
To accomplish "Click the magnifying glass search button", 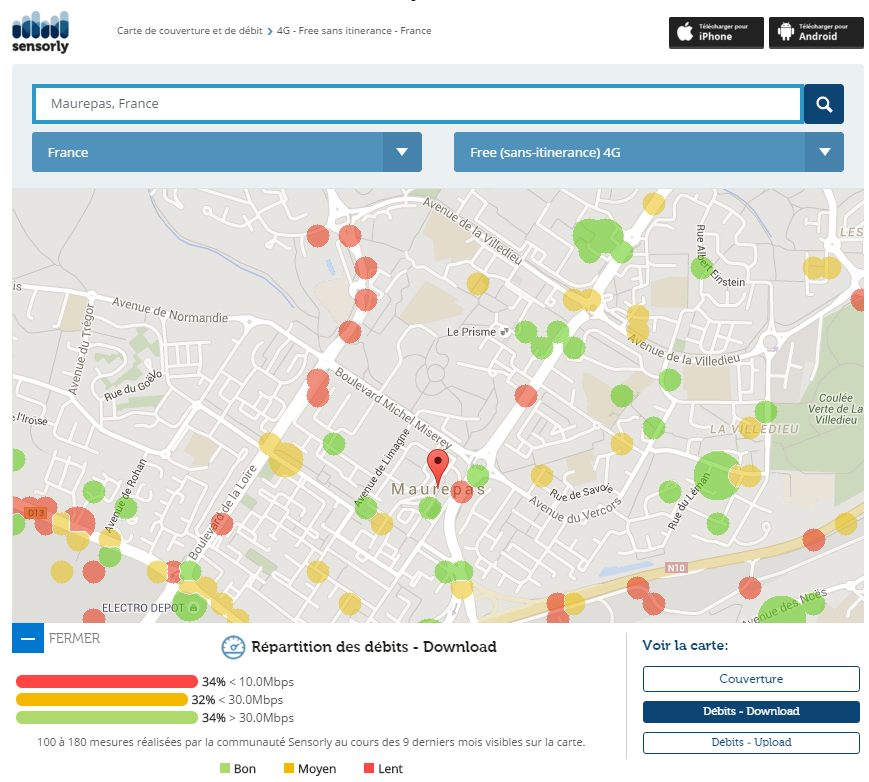I will pyautogui.click(x=823, y=104).
